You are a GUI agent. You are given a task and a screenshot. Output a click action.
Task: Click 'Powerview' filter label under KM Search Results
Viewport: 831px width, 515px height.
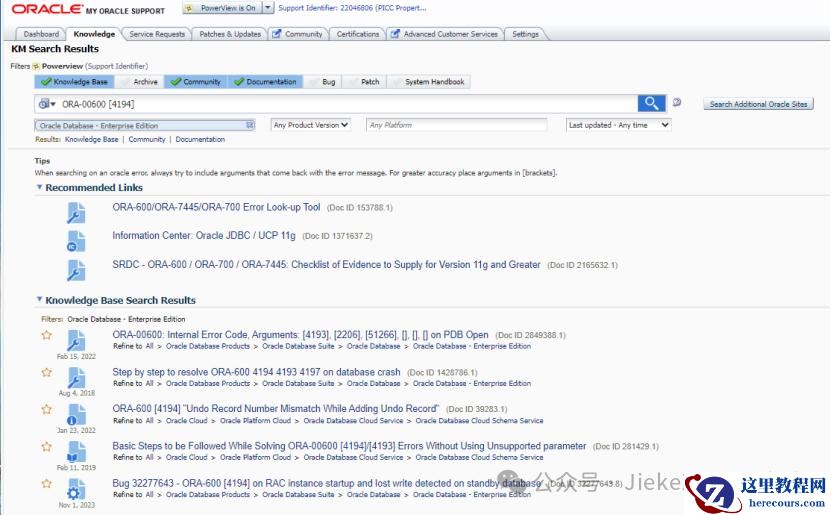click(62, 66)
